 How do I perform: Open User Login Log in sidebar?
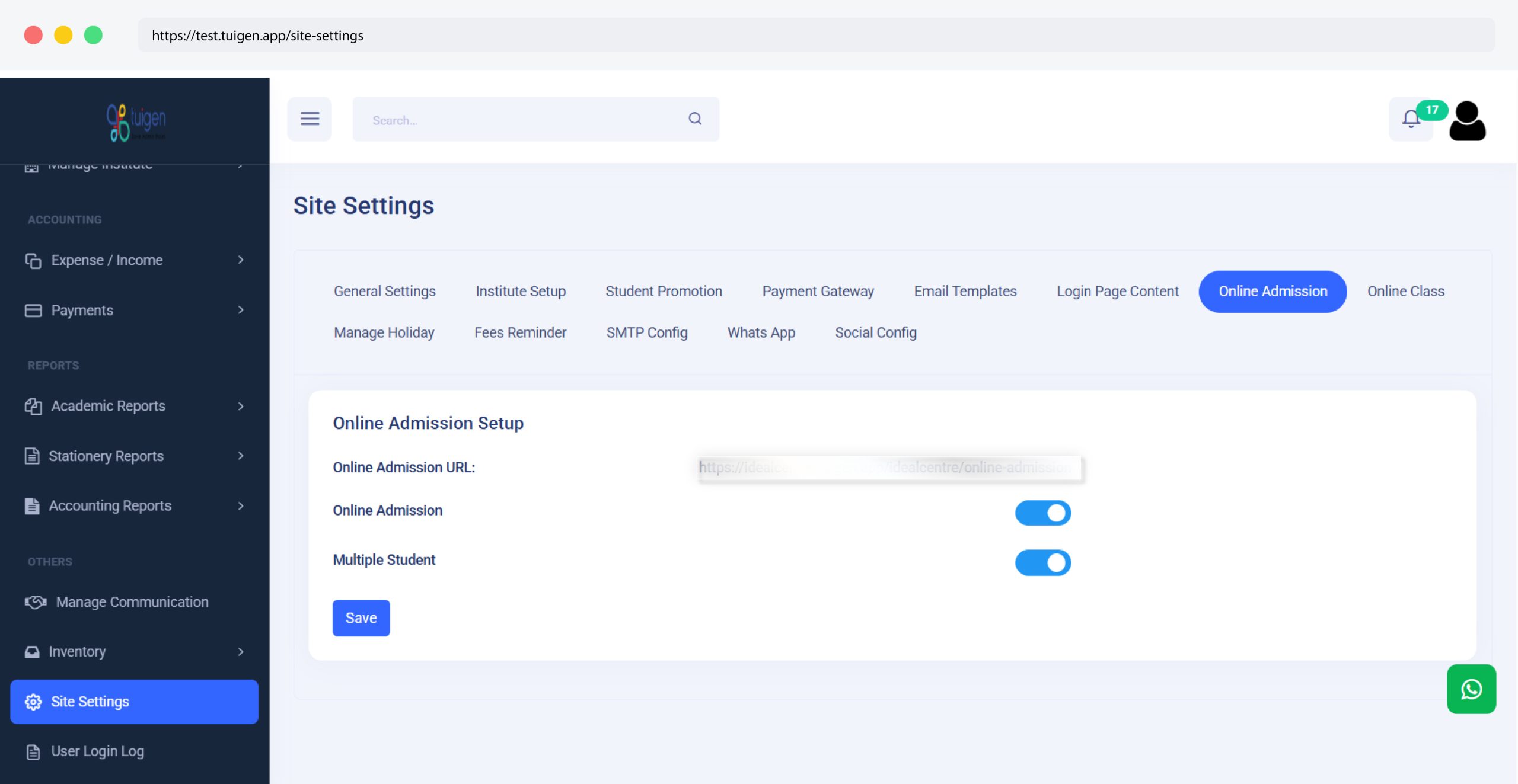point(97,751)
